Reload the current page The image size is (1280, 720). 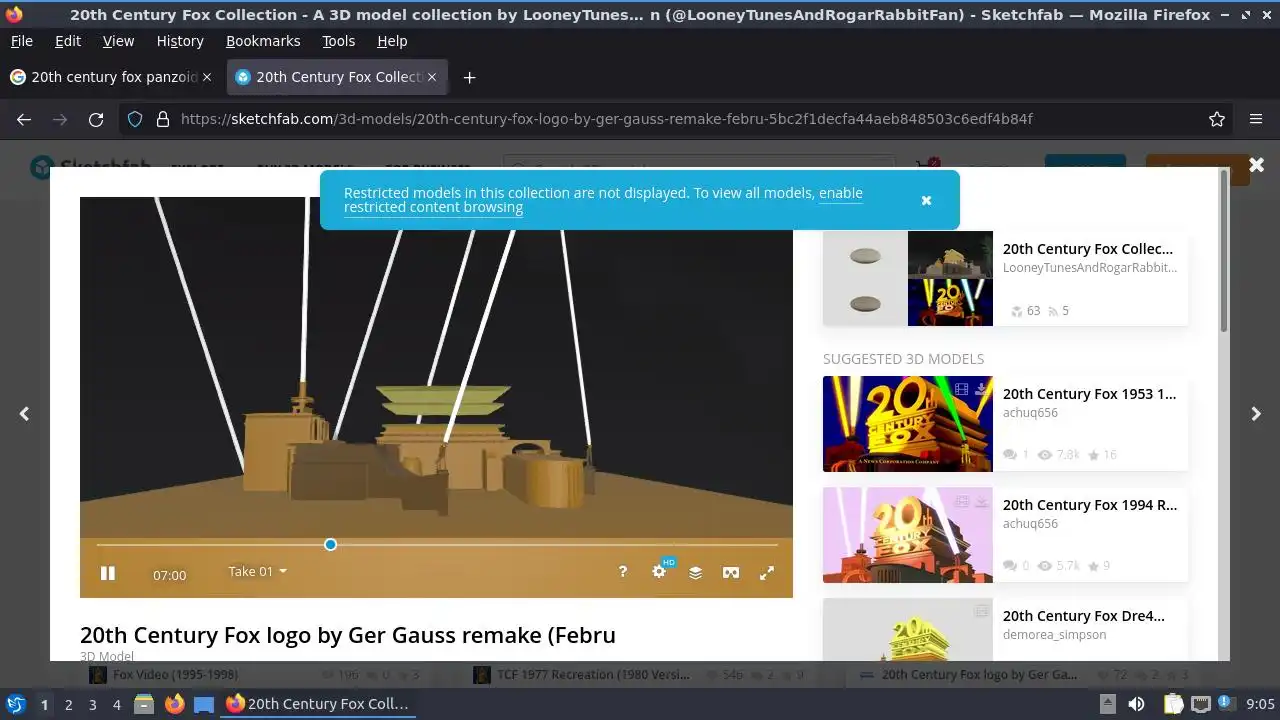click(96, 119)
